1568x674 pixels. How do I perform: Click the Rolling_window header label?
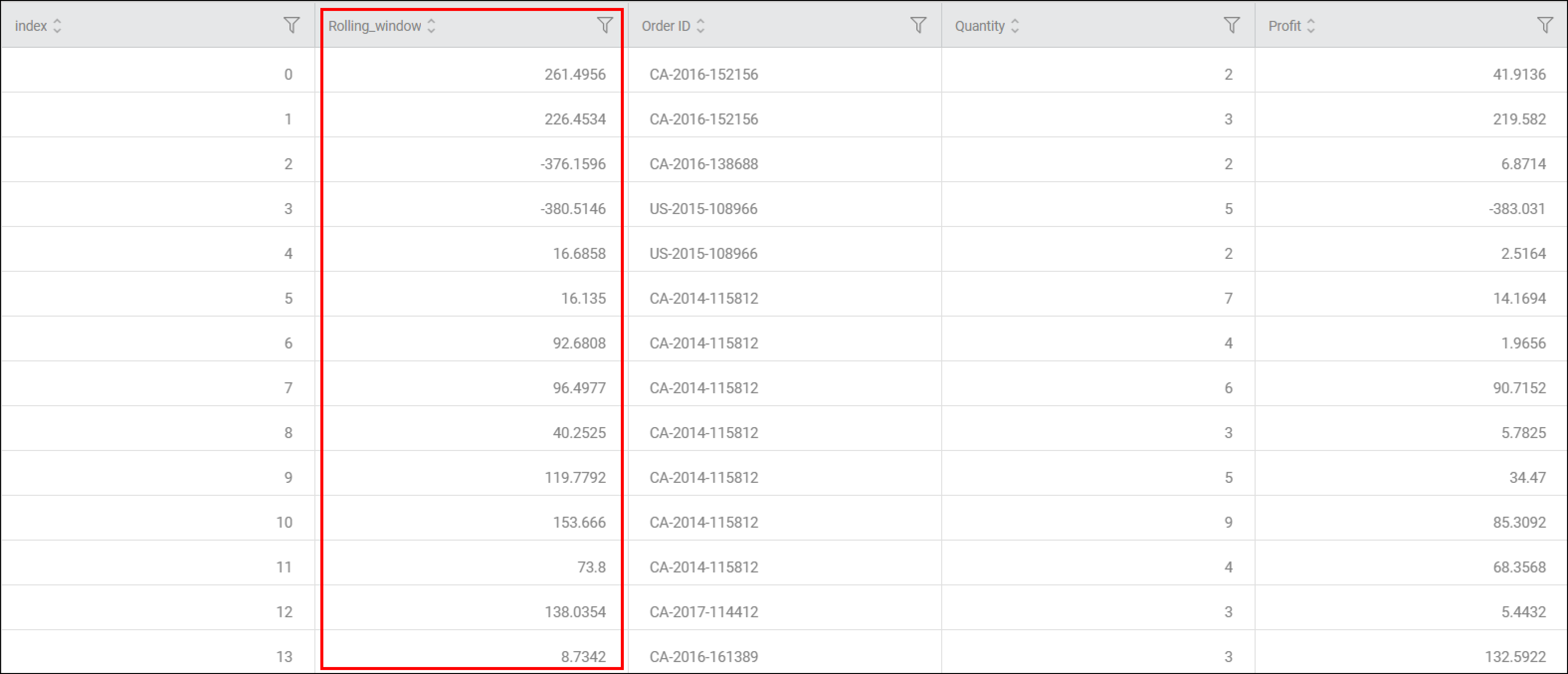pyautogui.click(x=375, y=25)
